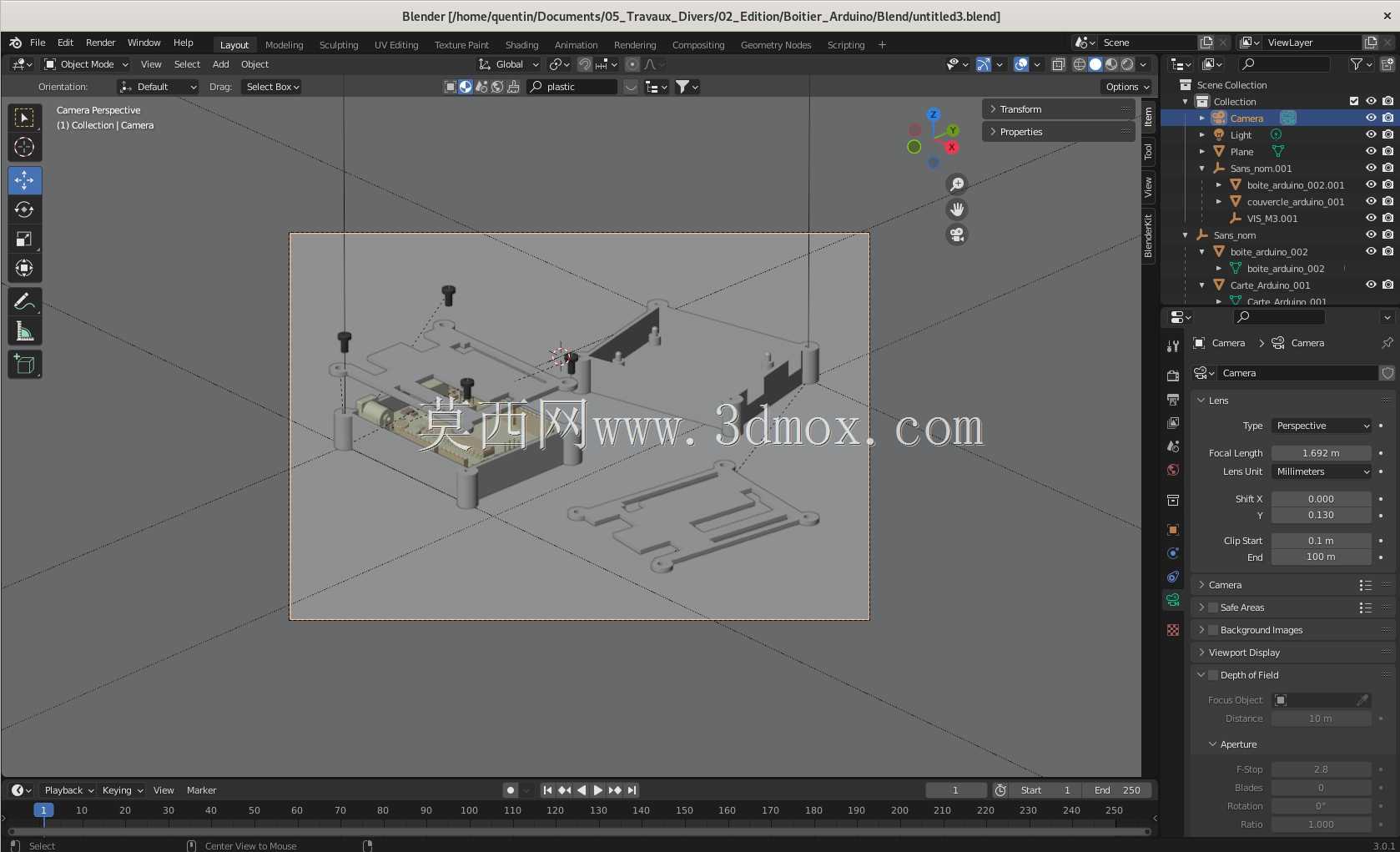Viewport: 1400px width, 852px height.
Task: Open the World properties tab icon
Action: [1173, 470]
